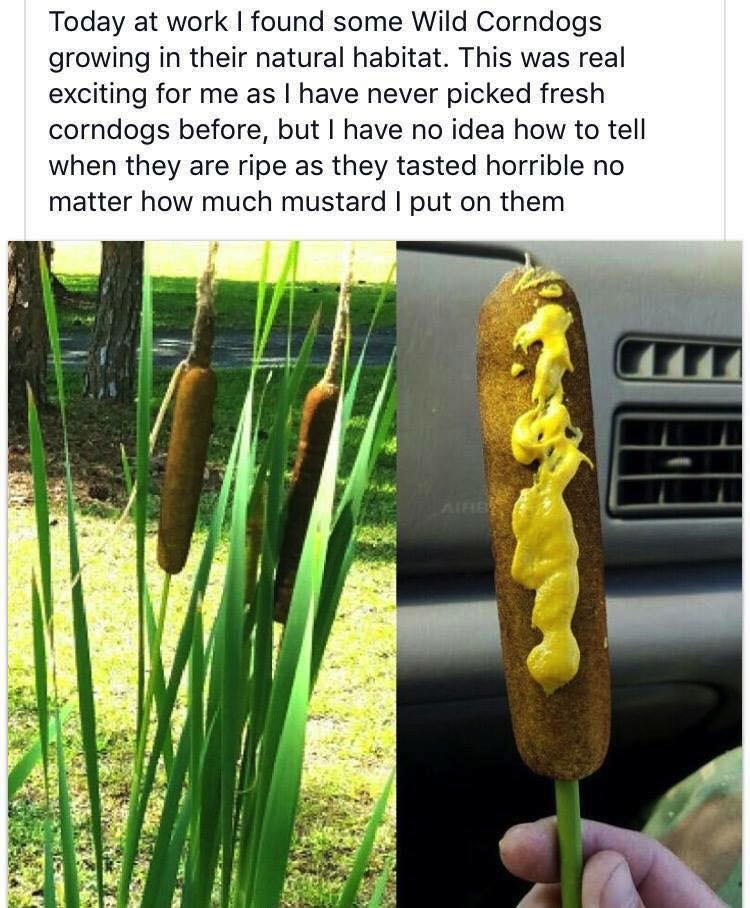Screen dimensions: 750x908
Task: Tap the right cattail head in grass photo
Action: pyautogui.click(x=305, y=498)
